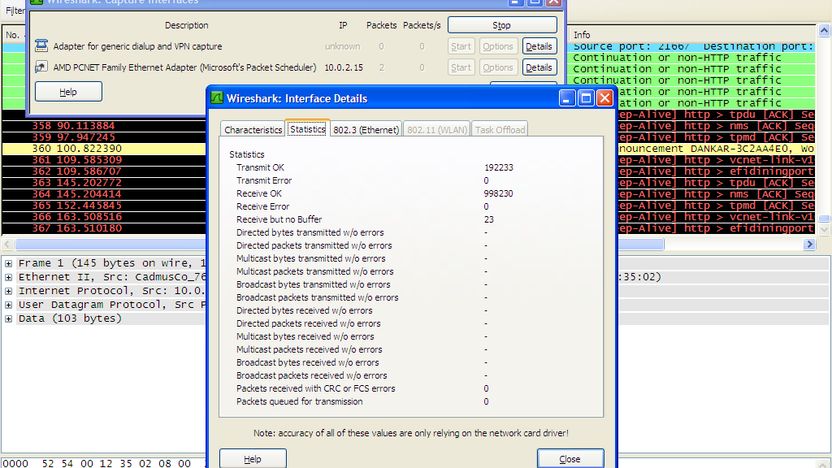The height and width of the screenshot is (468, 832).
Task: Expand the Ethernet II tree row
Action: click(x=8, y=277)
